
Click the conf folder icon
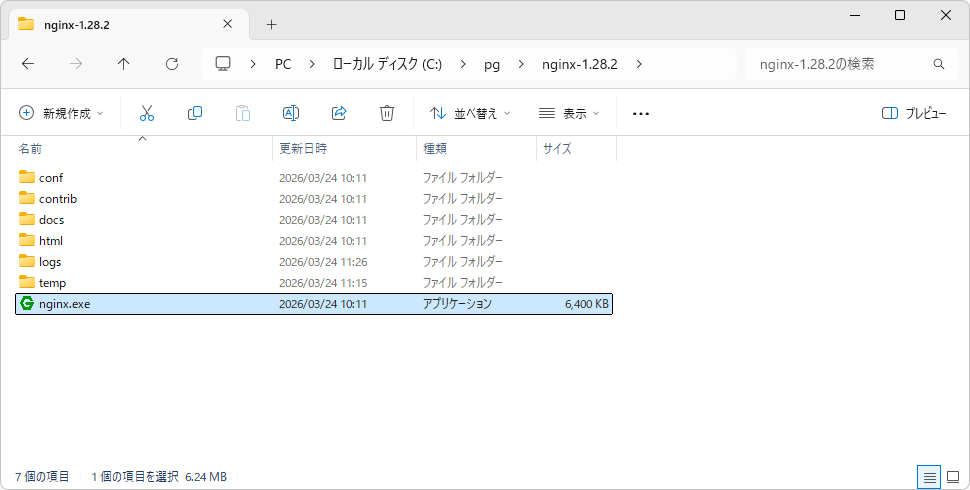27,177
